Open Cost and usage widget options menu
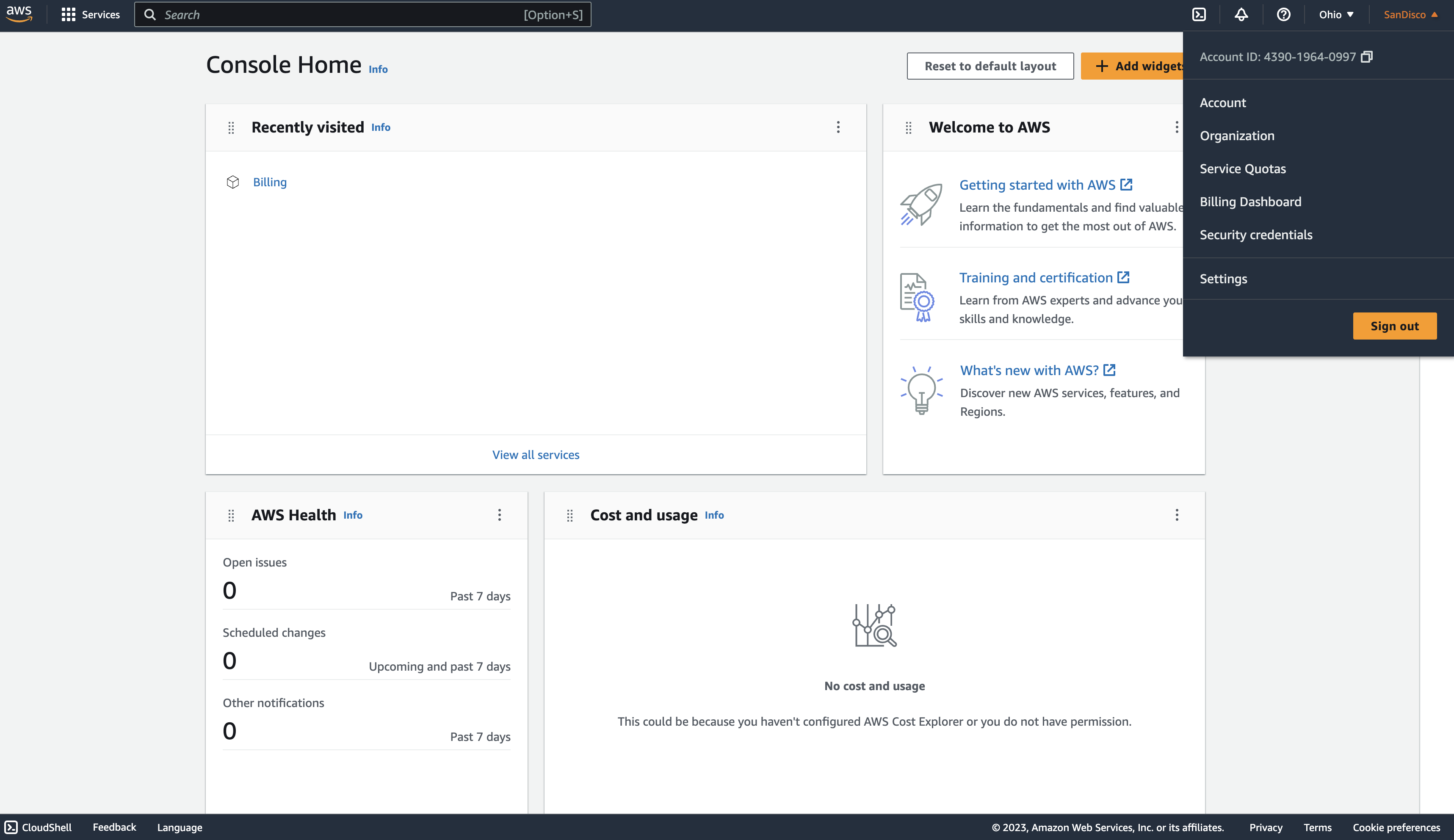The height and width of the screenshot is (840, 1454). [1177, 514]
